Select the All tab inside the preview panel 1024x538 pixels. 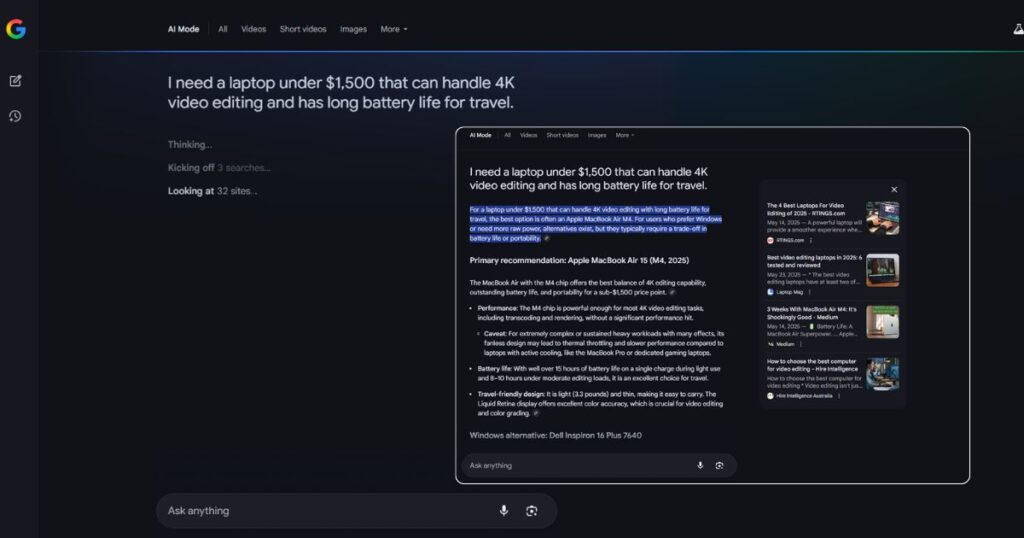507,135
